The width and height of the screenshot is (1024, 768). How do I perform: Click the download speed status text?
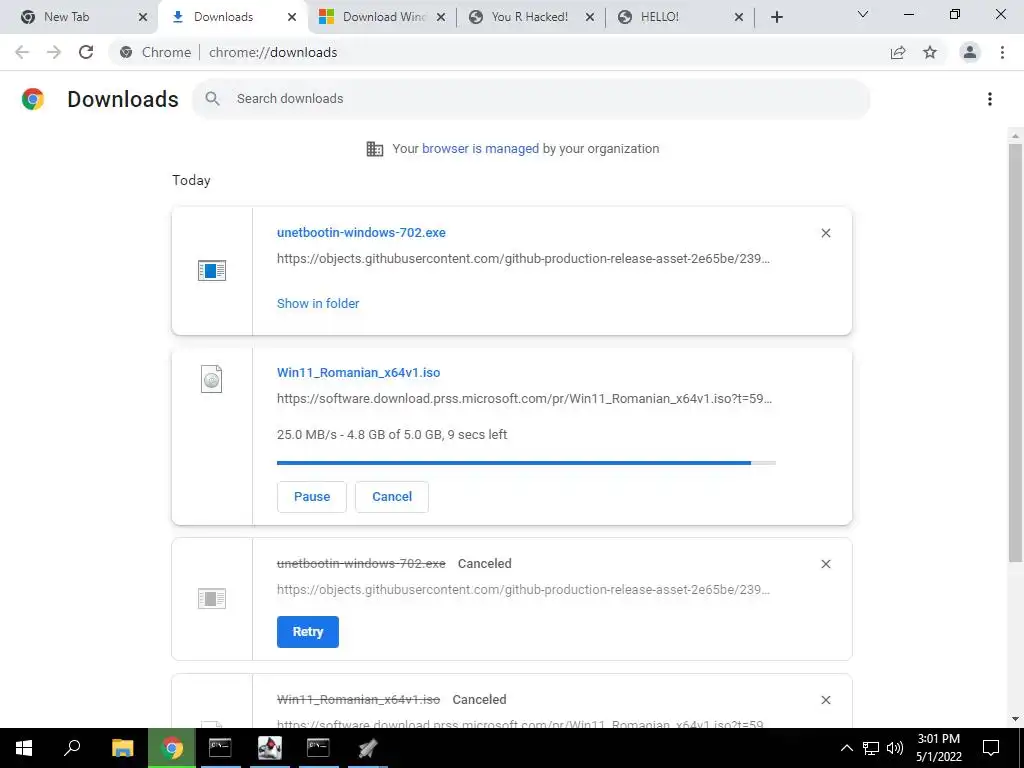pyautogui.click(x=392, y=435)
